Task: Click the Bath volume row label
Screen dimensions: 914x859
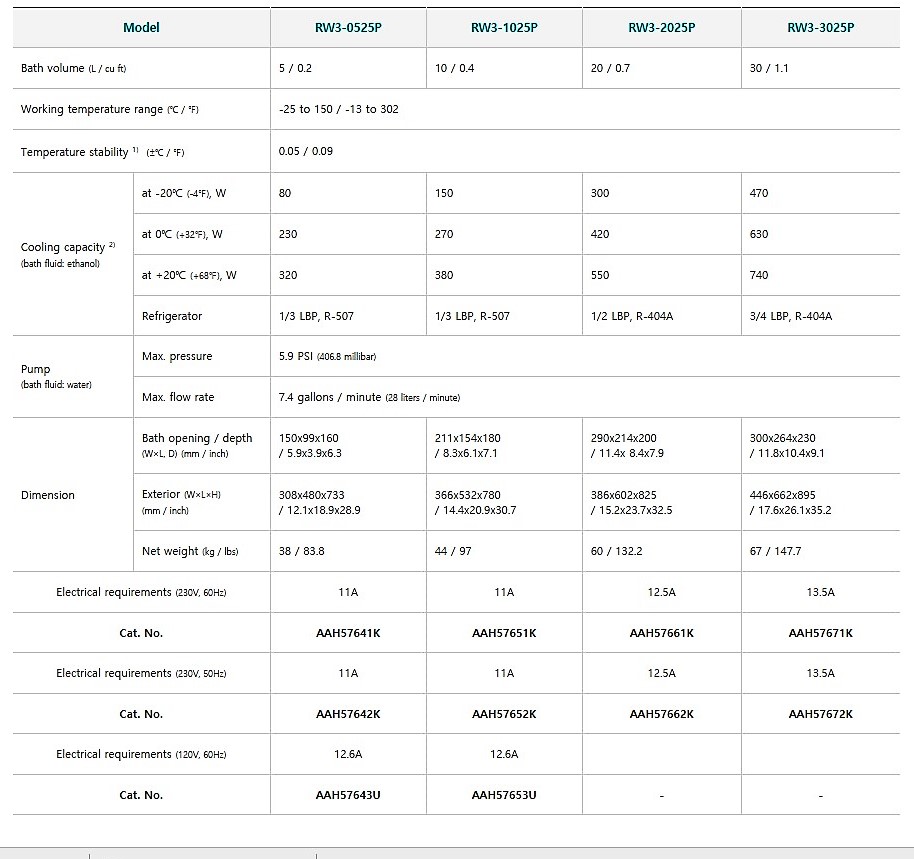Action: pyautogui.click(x=73, y=69)
